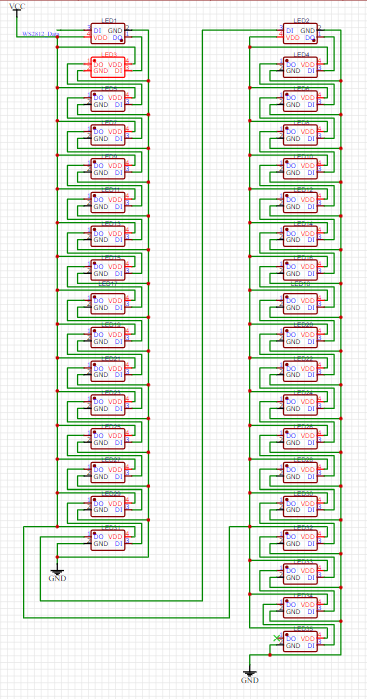This screenshot has width=367, height=699.
Task: Select the LED5 component
Action: 108,101
